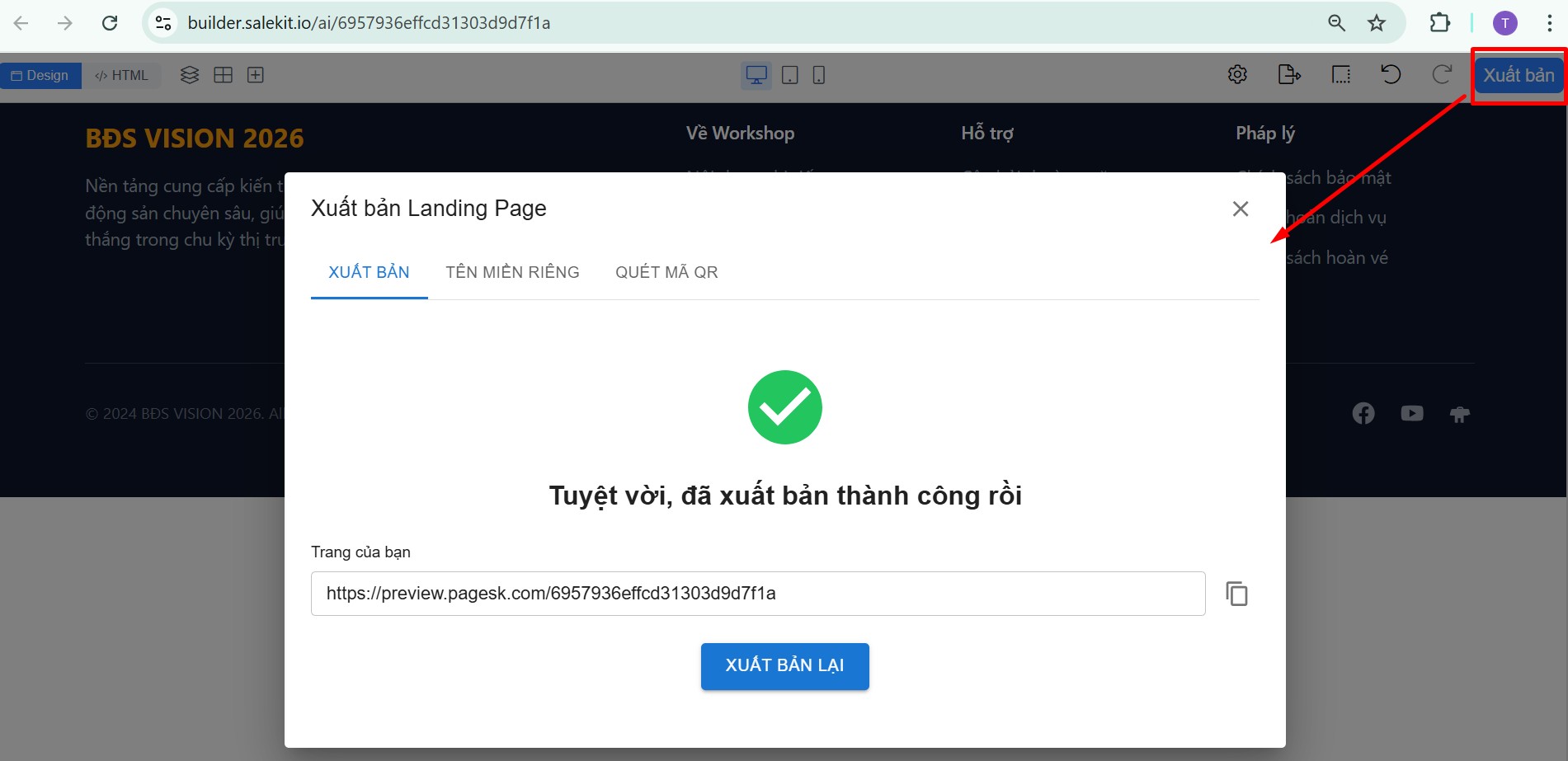Switch to tablet preview mode

(x=789, y=76)
